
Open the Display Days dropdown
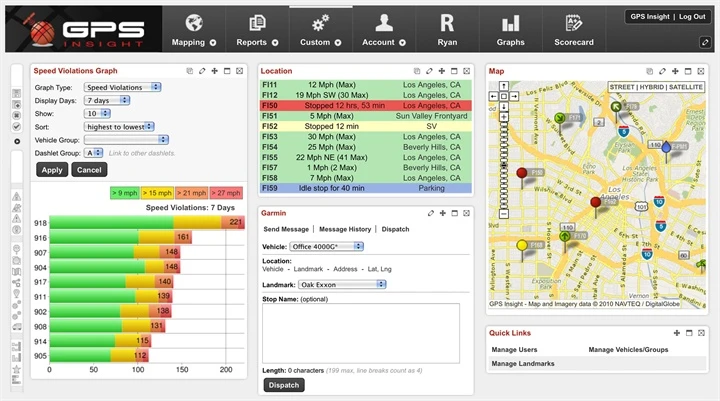coord(107,100)
